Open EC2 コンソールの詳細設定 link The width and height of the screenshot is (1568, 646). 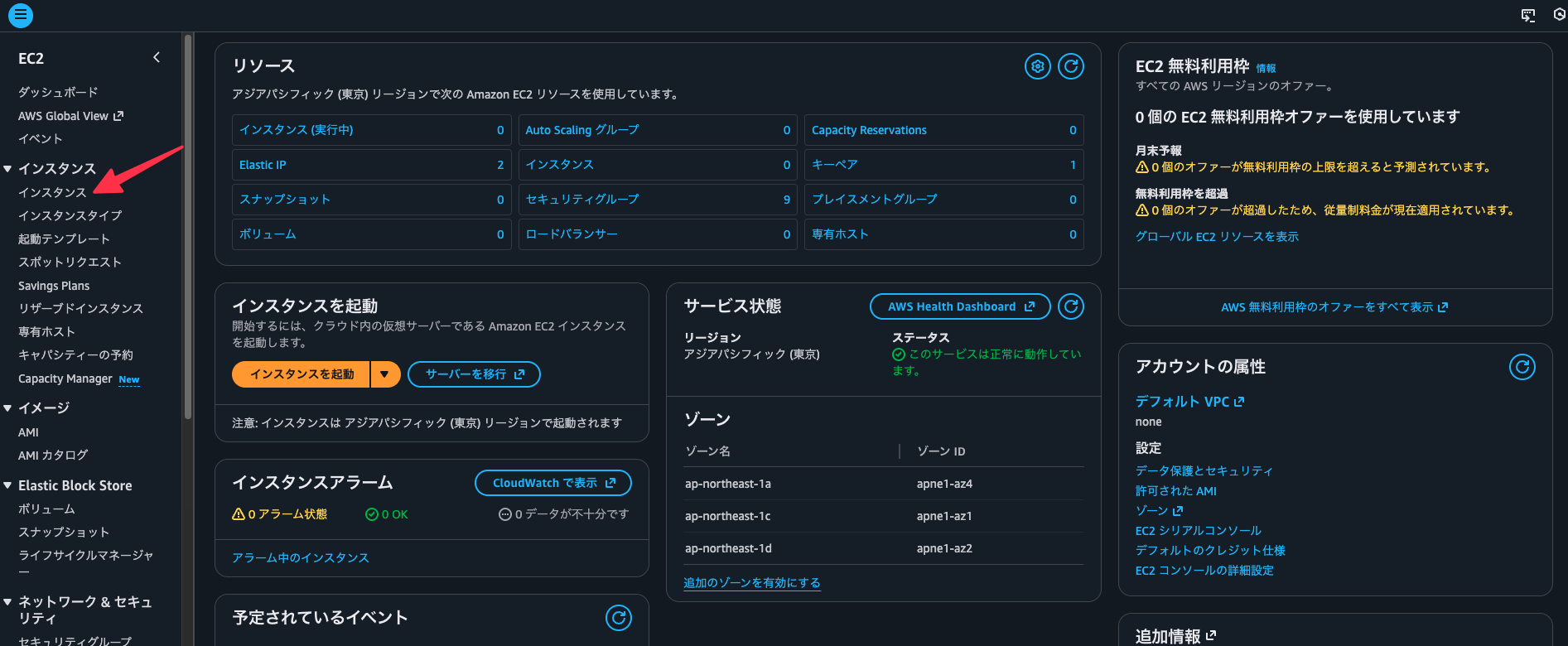pos(1204,571)
